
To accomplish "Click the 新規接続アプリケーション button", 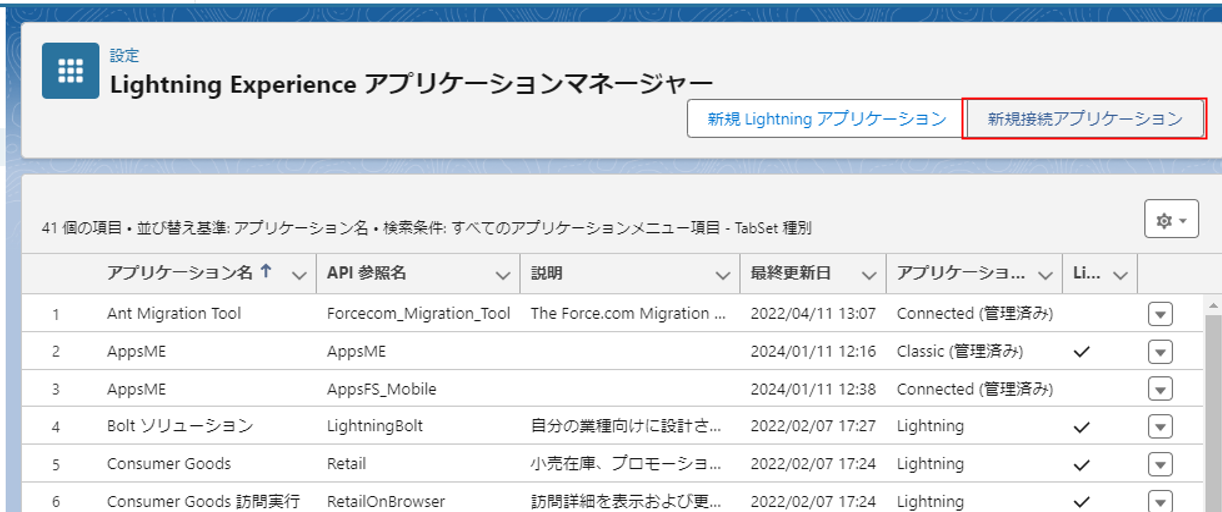I will point(1084,119).
